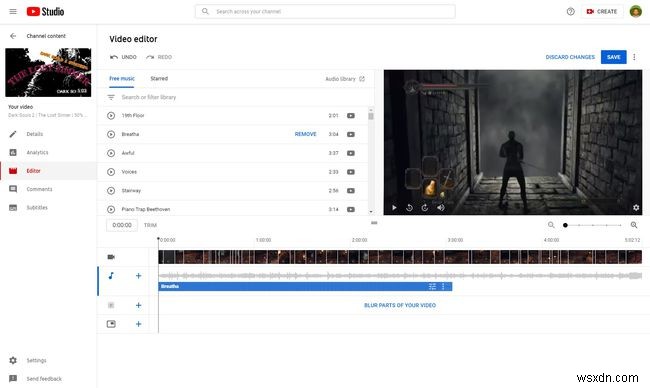Go back to Channel content arrow

[13, 36]
